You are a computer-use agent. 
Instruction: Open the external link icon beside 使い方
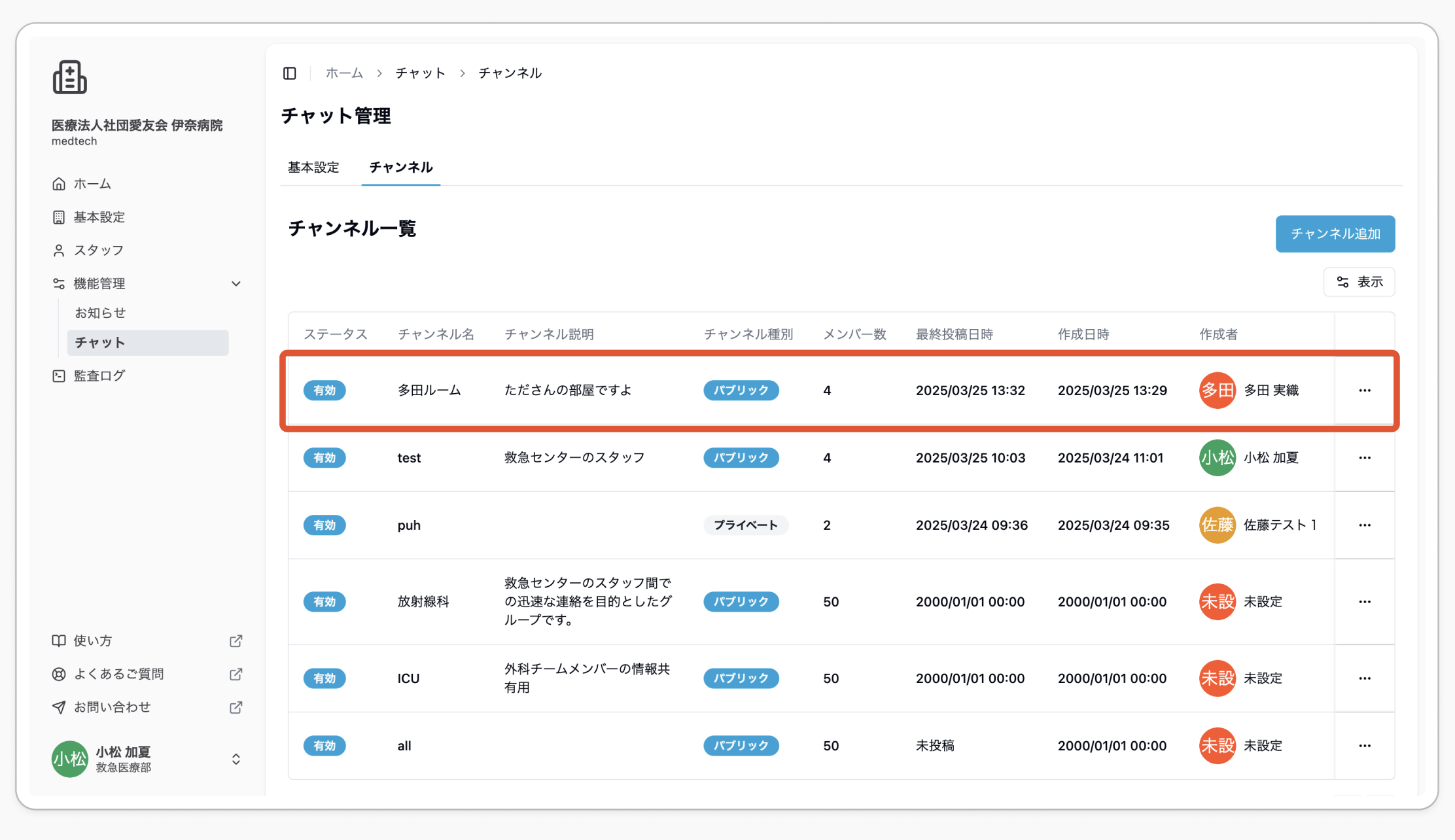coord(236,640)
